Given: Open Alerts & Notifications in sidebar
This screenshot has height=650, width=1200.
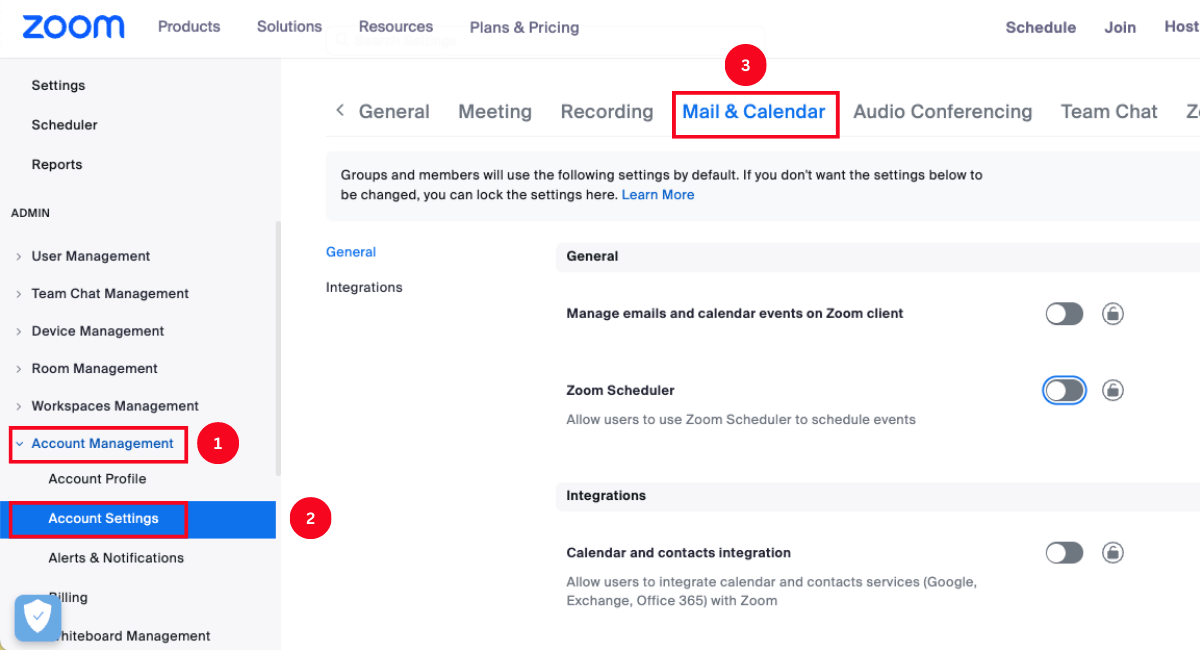Looking at the screenshot, I should coord(116,557).
